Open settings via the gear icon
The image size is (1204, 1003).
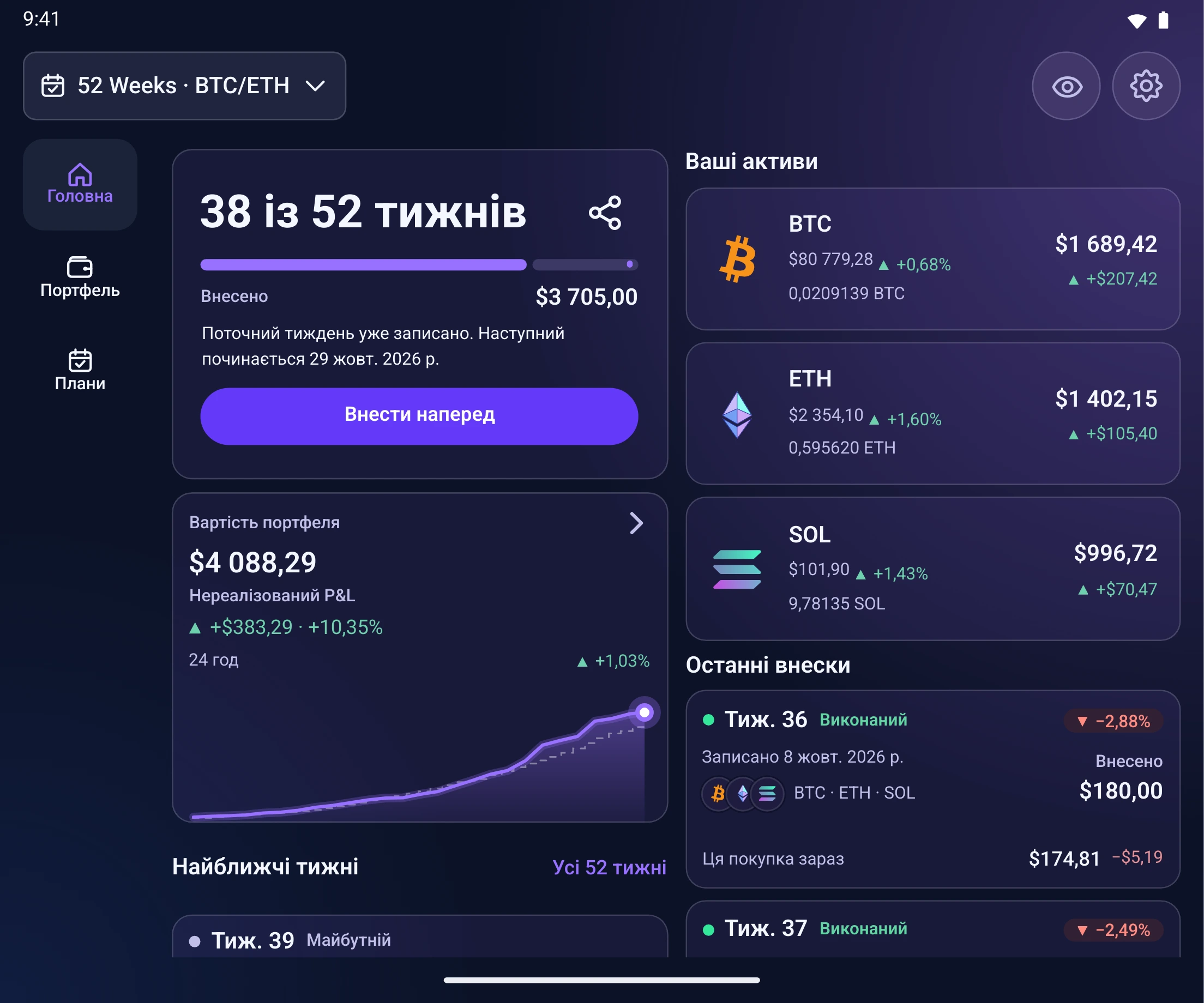(1146, 86)
